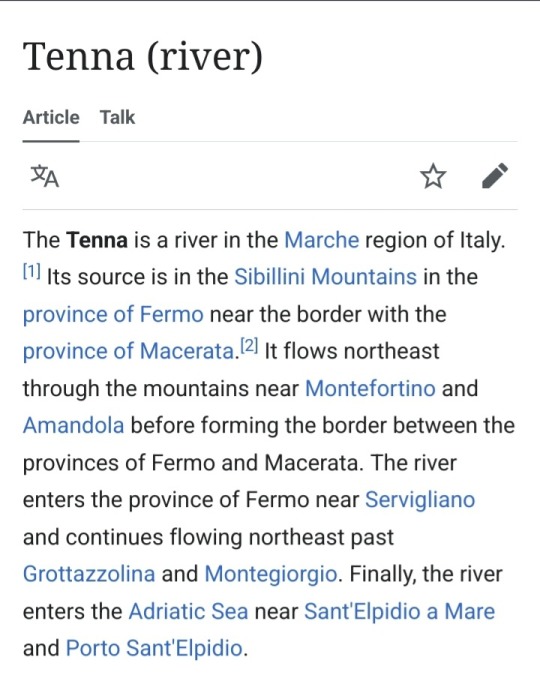
Task: Follow the Sant'Elpidio a Mare link
Action: [x=400, y=611]
